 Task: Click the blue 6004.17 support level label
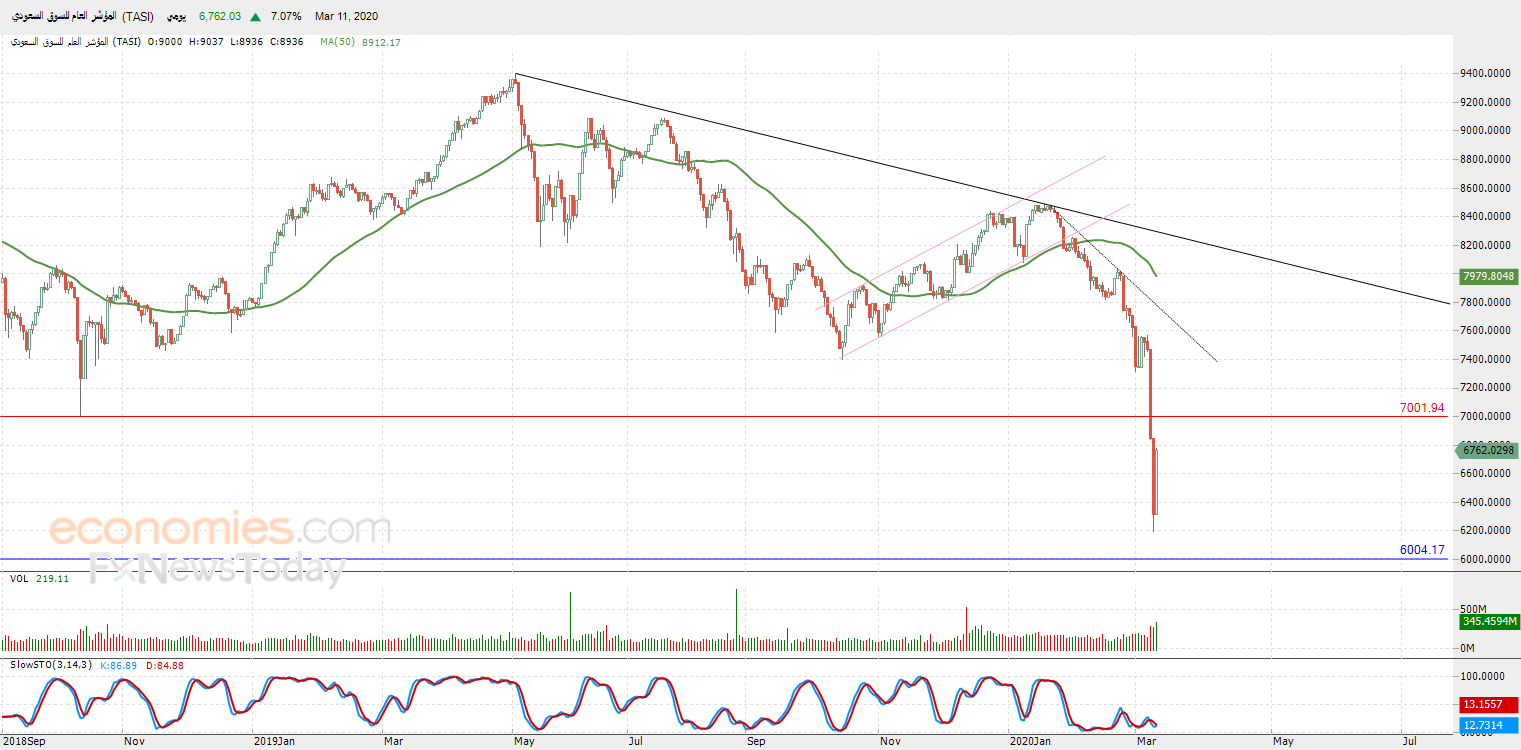point(1422,550)
